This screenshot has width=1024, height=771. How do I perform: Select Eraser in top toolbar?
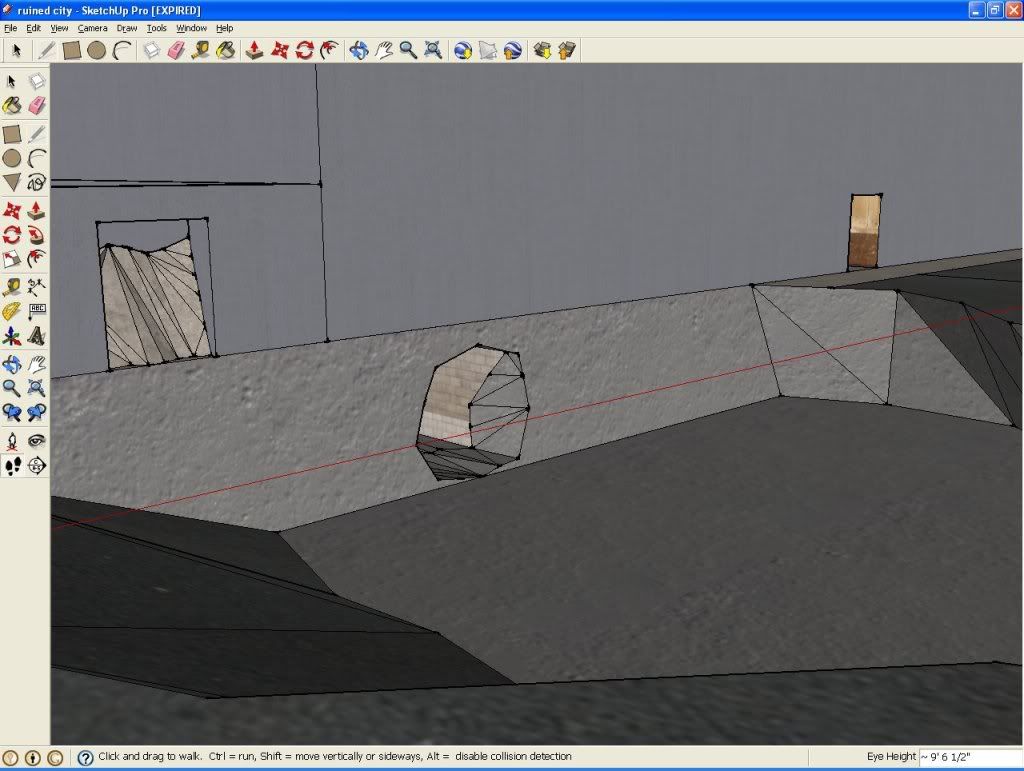pos(176,50)
